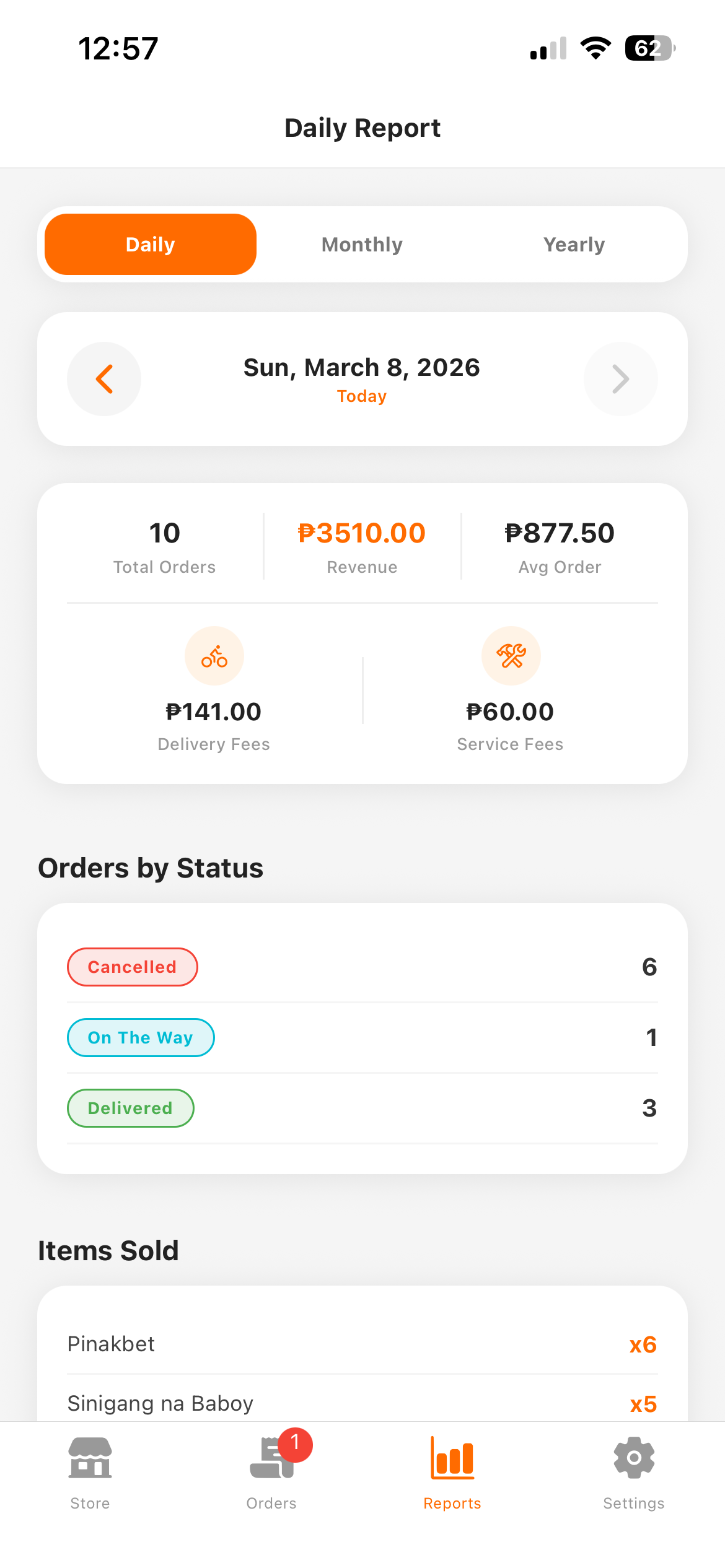725x1568 pixels.
Task: Select the On The Way status badge
Action: tap(141, 1038)
